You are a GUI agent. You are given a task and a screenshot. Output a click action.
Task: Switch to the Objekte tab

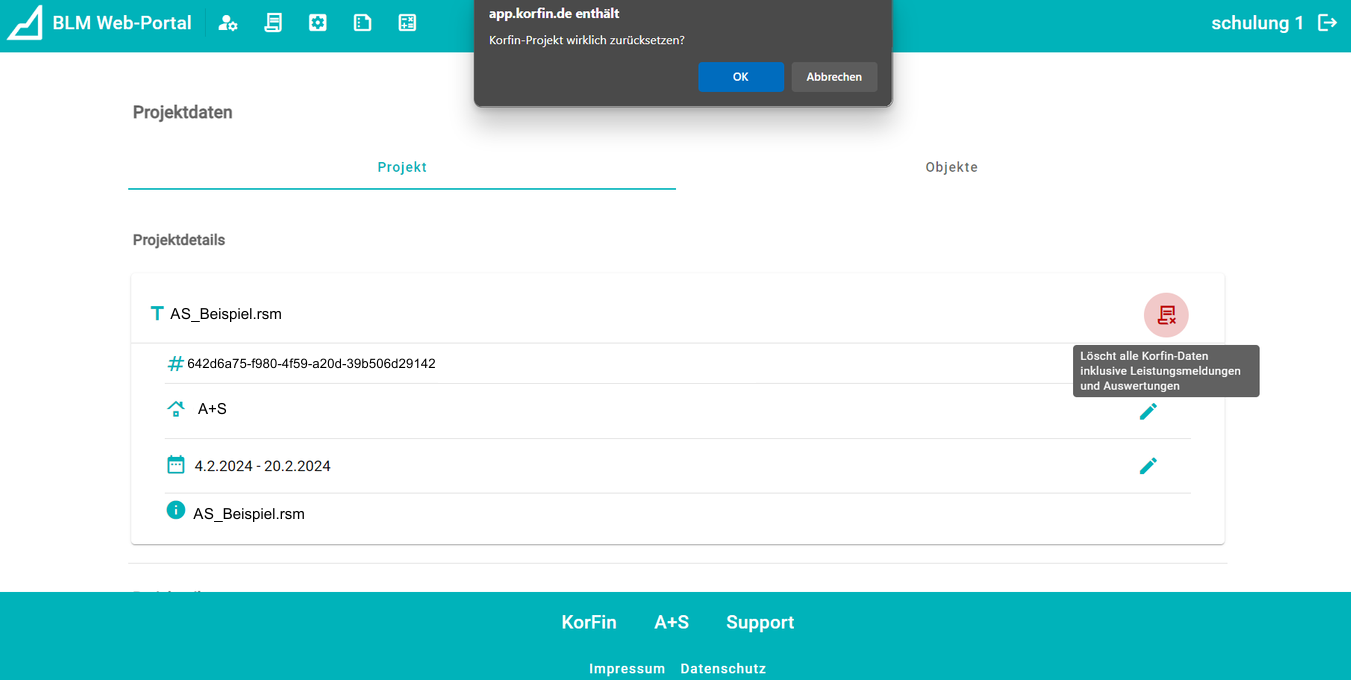[951, 167]
